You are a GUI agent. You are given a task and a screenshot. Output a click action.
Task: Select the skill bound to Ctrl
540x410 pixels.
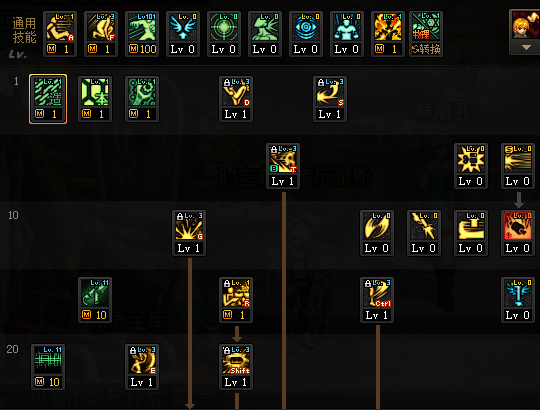[x=377, y=300]
